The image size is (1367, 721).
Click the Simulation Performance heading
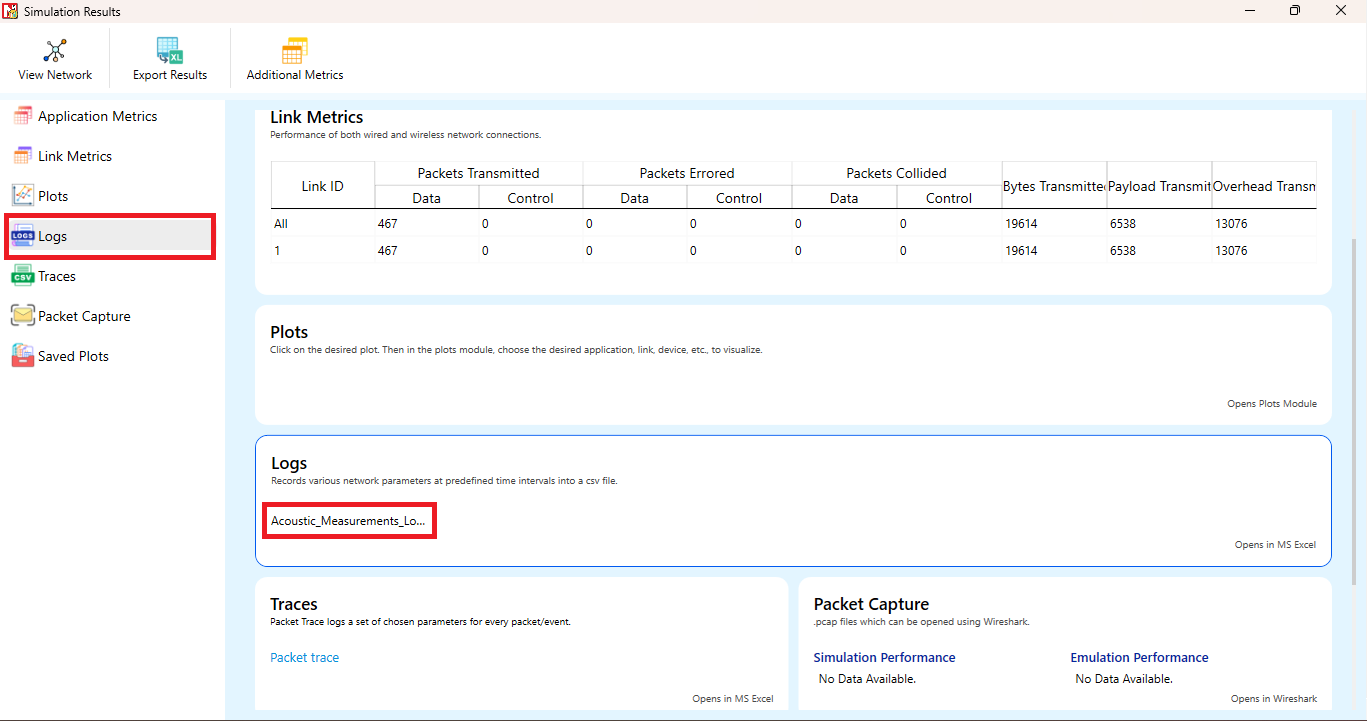point(884,657)
